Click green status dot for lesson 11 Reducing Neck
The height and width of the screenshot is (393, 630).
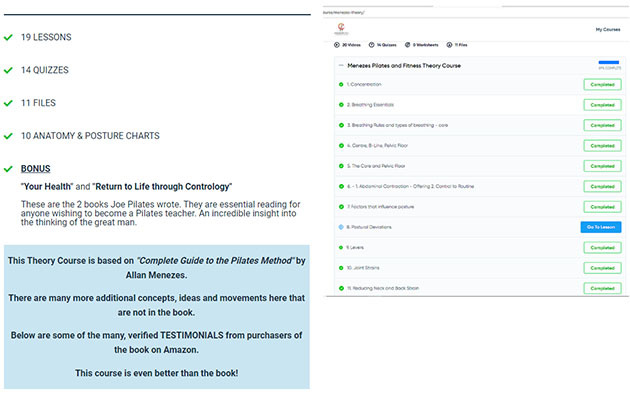point(341,288)
